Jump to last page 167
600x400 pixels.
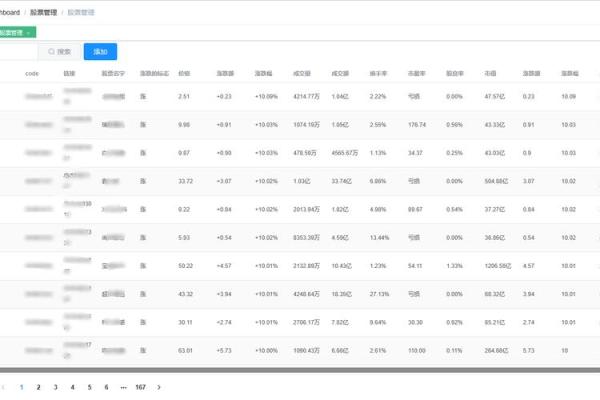(140, 387)
